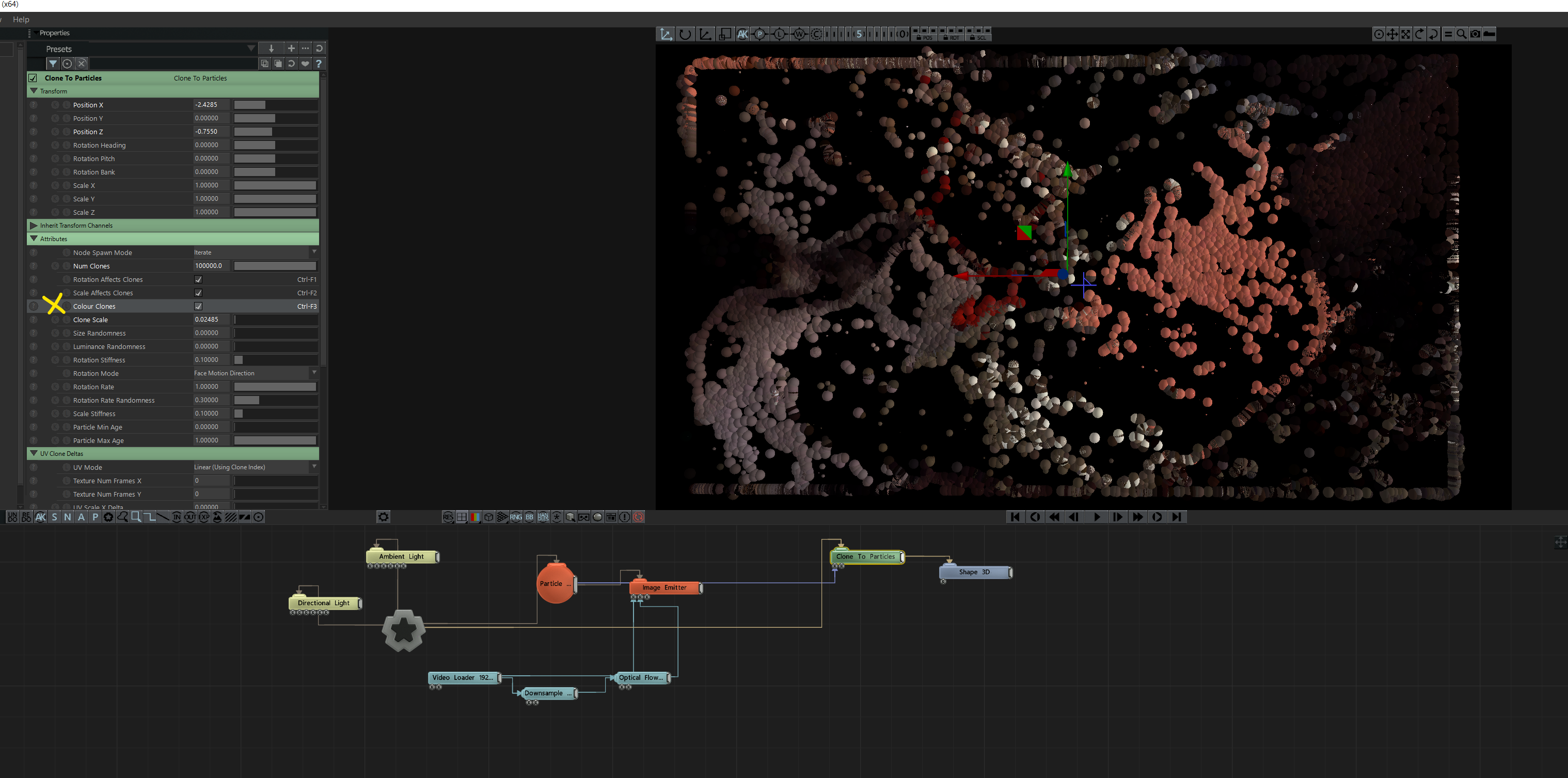Screen dimensions: 1568x778
Task: Click the Clone Scale value field
Action: [211, 320]
